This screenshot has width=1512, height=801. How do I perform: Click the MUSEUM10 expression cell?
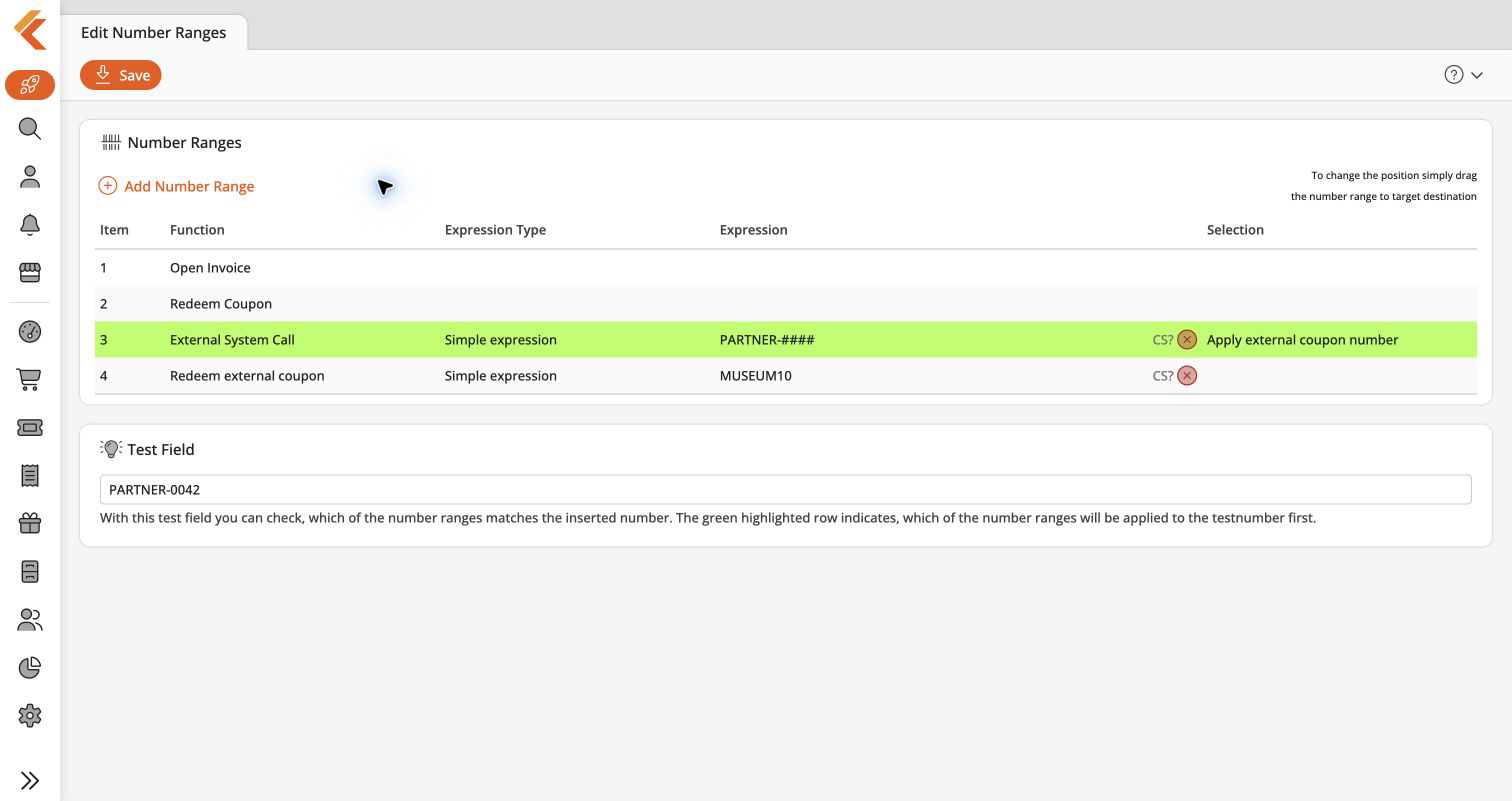click(x=756, y=376)
